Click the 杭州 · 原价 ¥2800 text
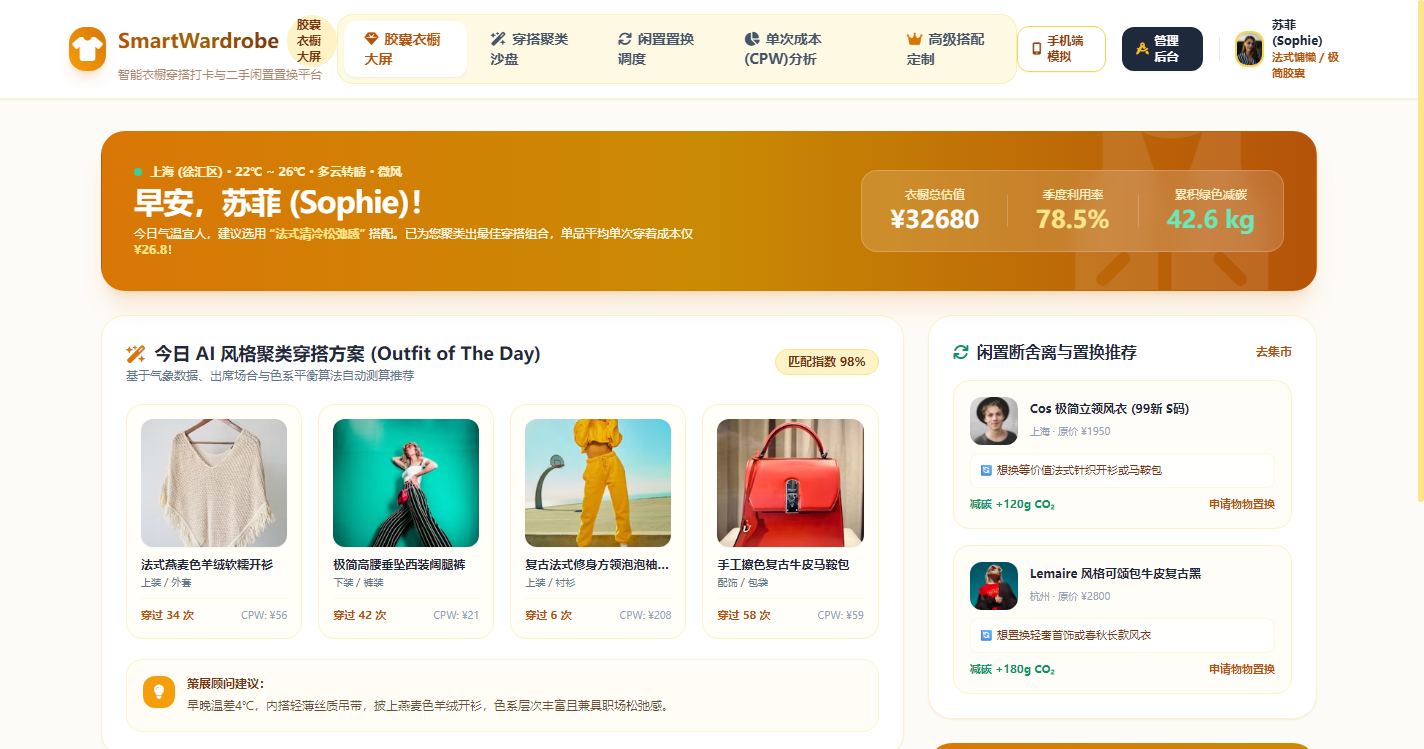 pos(1070,596)
